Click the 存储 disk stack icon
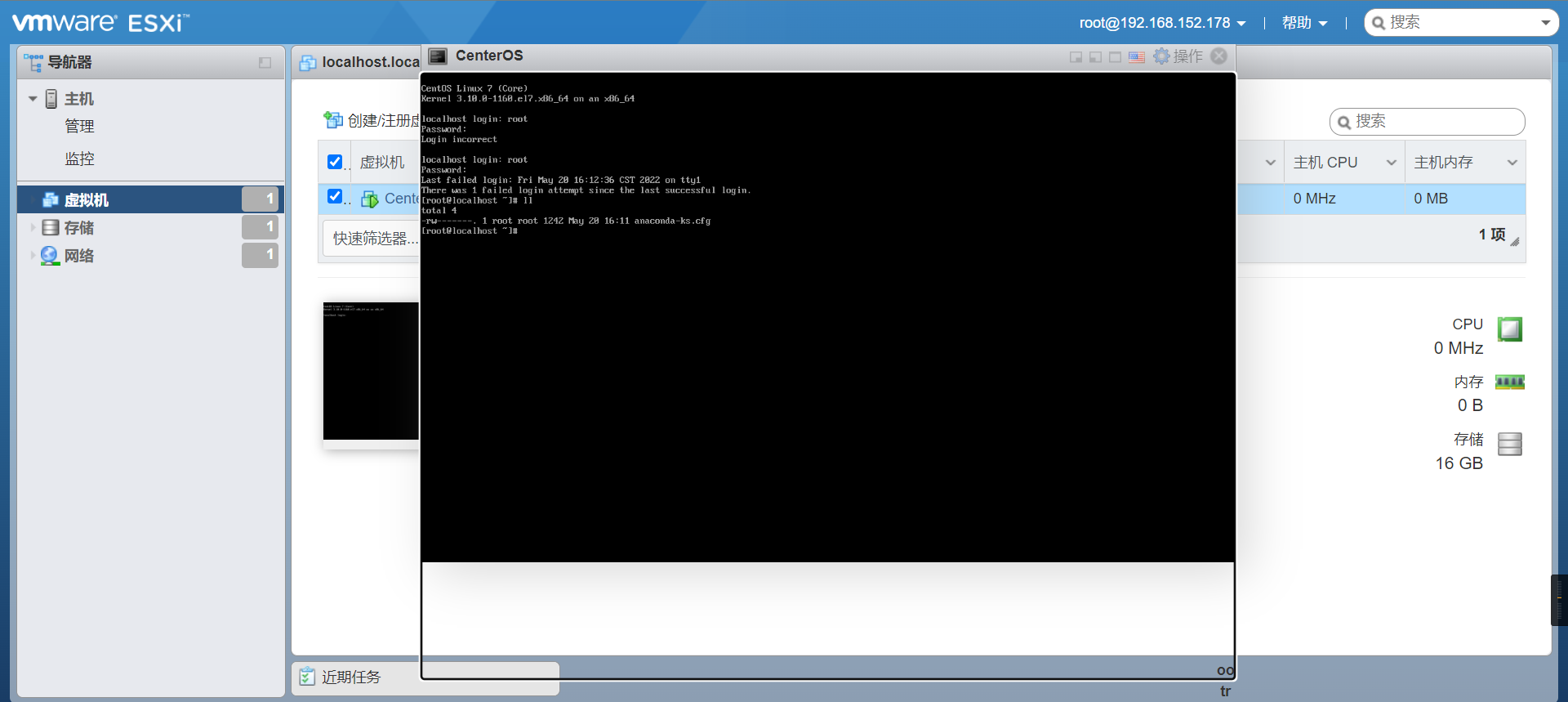1568x702 pixels. click(x=1510, y=444)
